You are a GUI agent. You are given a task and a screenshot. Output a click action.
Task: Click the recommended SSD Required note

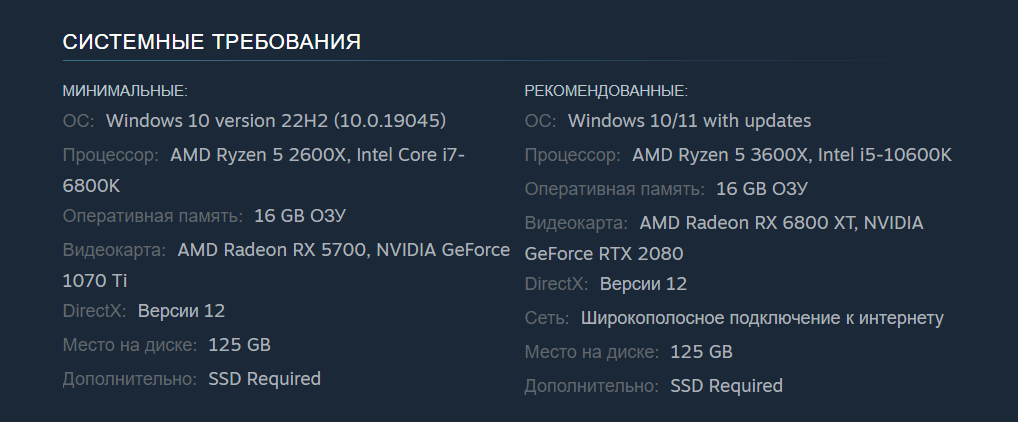(x=726, y=386)
